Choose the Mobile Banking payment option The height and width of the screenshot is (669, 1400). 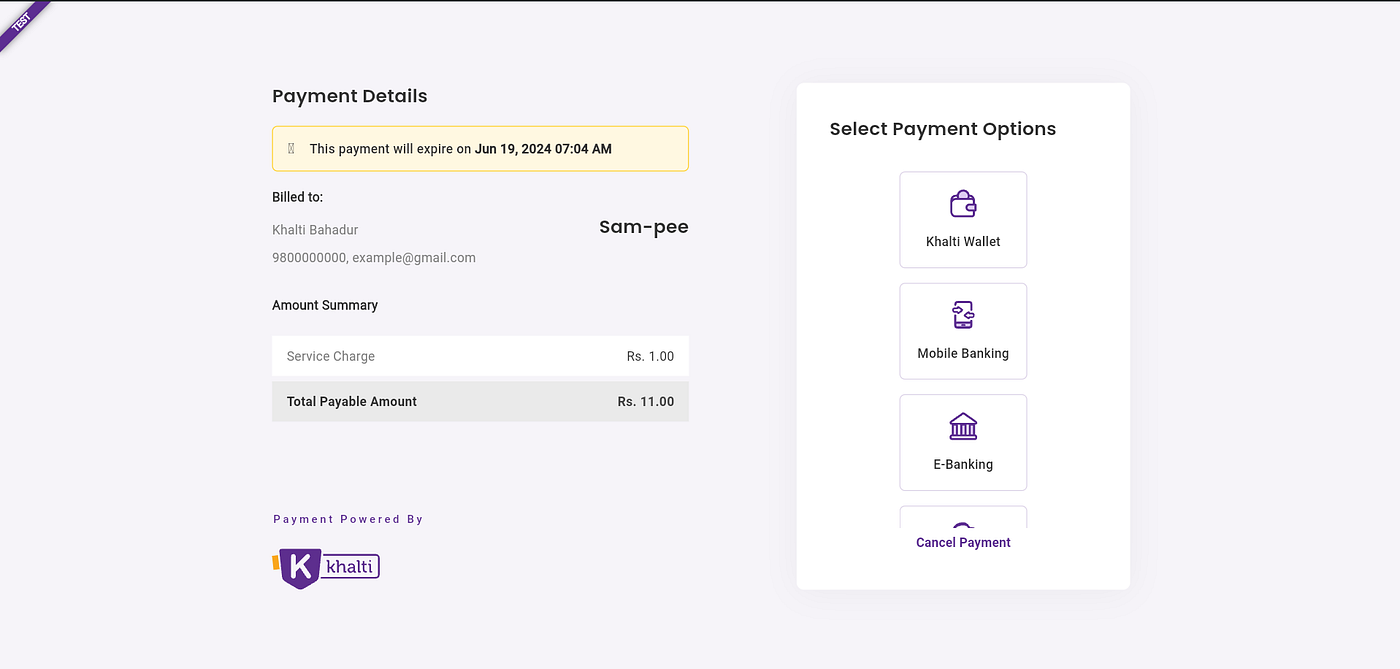(963, 331)
